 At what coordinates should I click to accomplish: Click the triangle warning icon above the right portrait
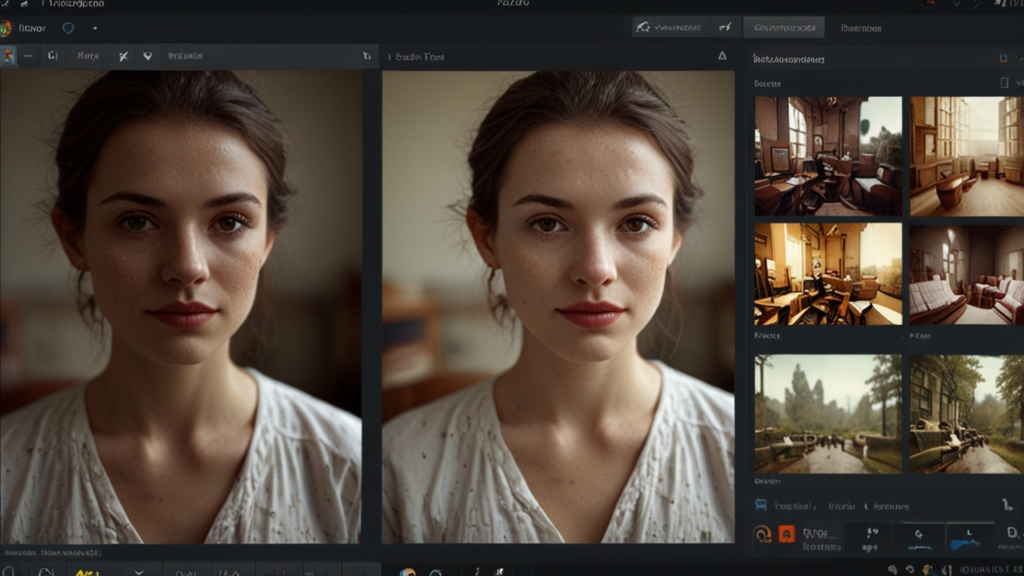[x=722, y=56]
